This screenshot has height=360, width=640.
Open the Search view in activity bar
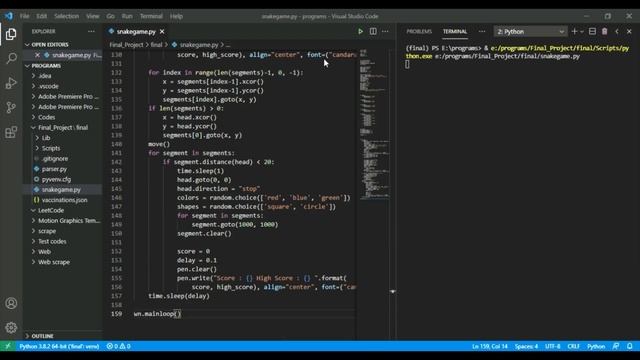point(11,58)
